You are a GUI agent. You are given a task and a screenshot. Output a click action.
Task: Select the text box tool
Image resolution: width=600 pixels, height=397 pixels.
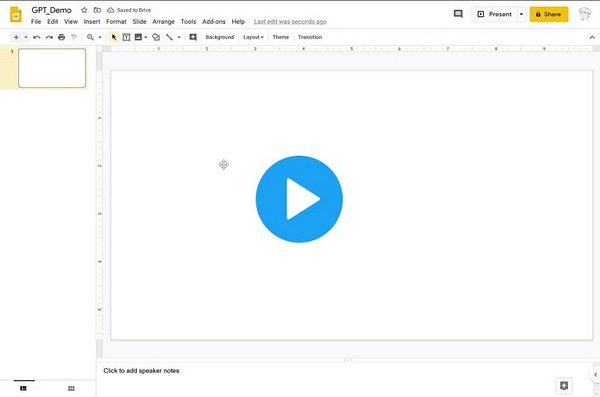(126, 37)
